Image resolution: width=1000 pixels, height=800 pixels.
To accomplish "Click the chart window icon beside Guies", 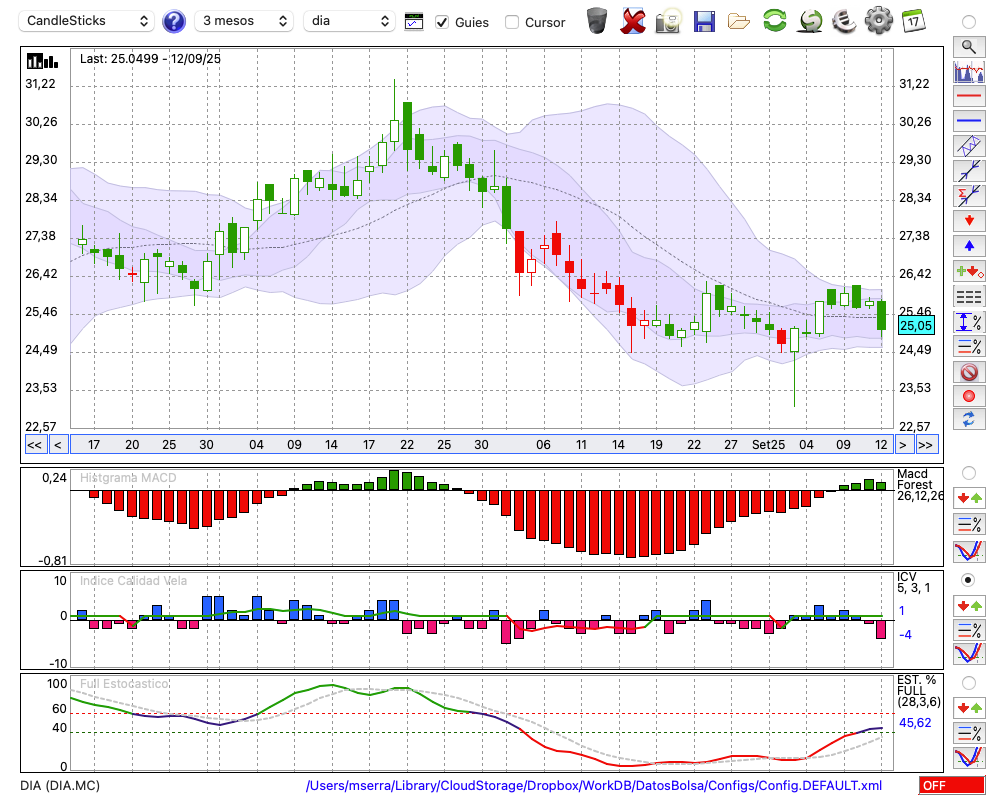I will tap(414, 22).
